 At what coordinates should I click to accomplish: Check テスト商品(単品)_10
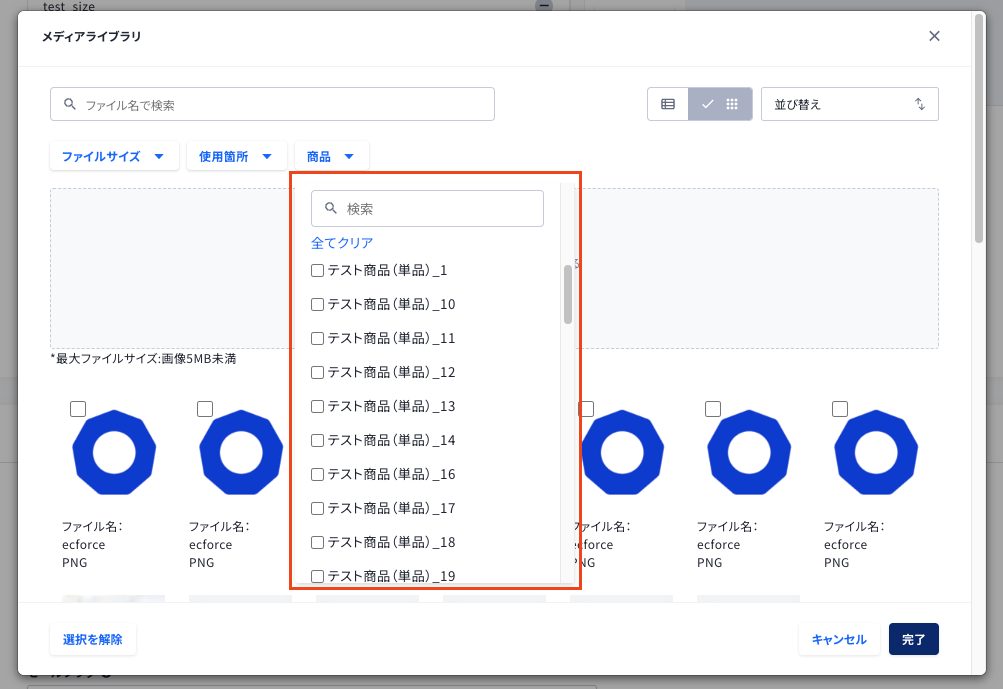(317, 305)
